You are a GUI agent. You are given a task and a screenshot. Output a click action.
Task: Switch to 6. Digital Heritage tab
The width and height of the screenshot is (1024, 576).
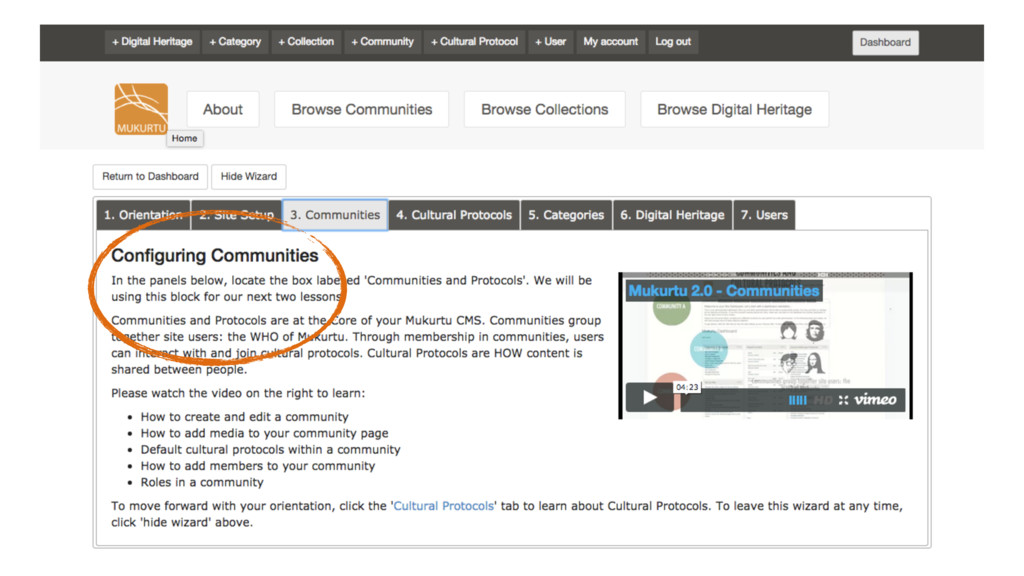coord(673,215)
